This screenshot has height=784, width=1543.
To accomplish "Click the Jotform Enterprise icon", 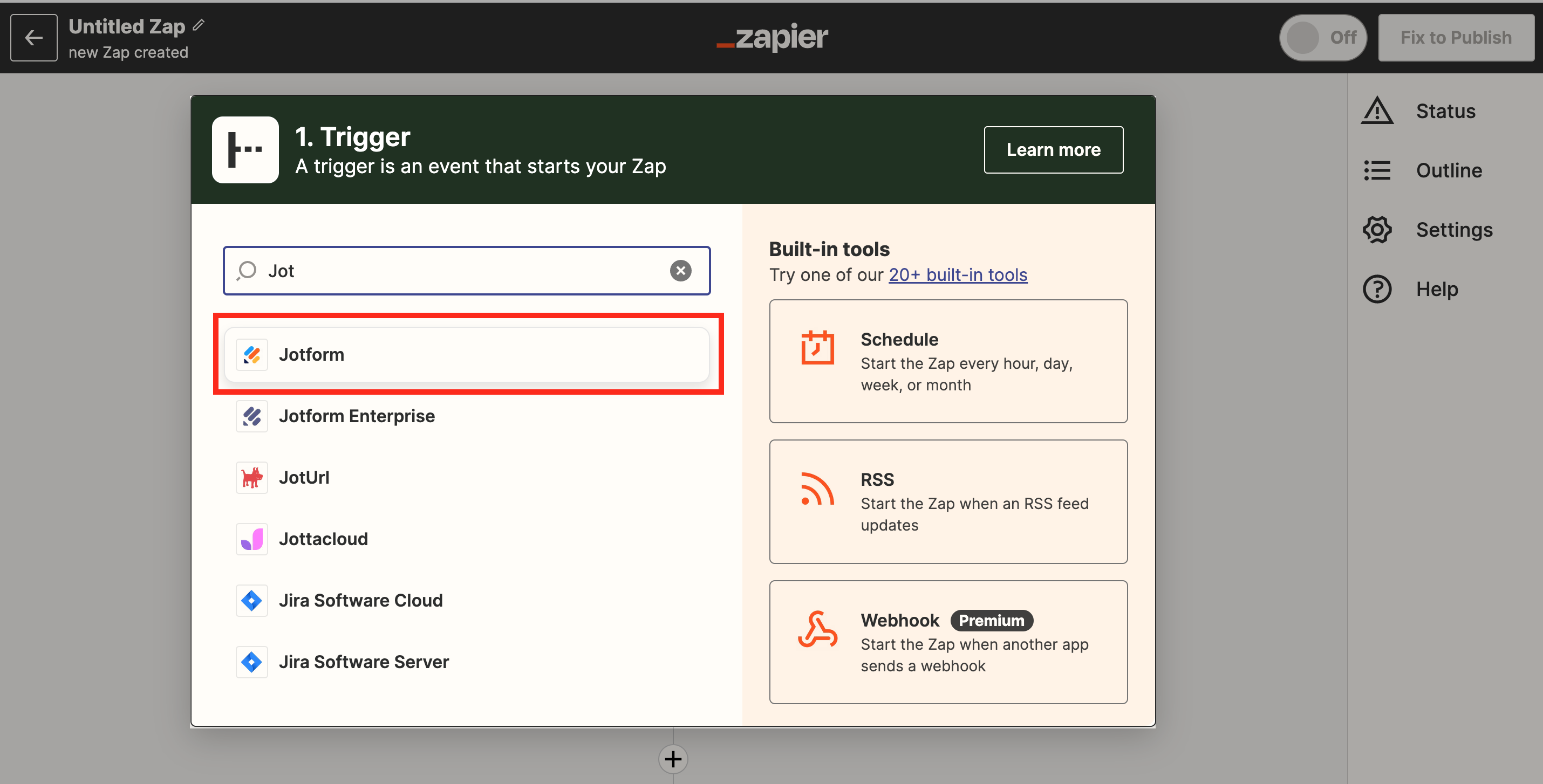I will [x=251, y=416].
